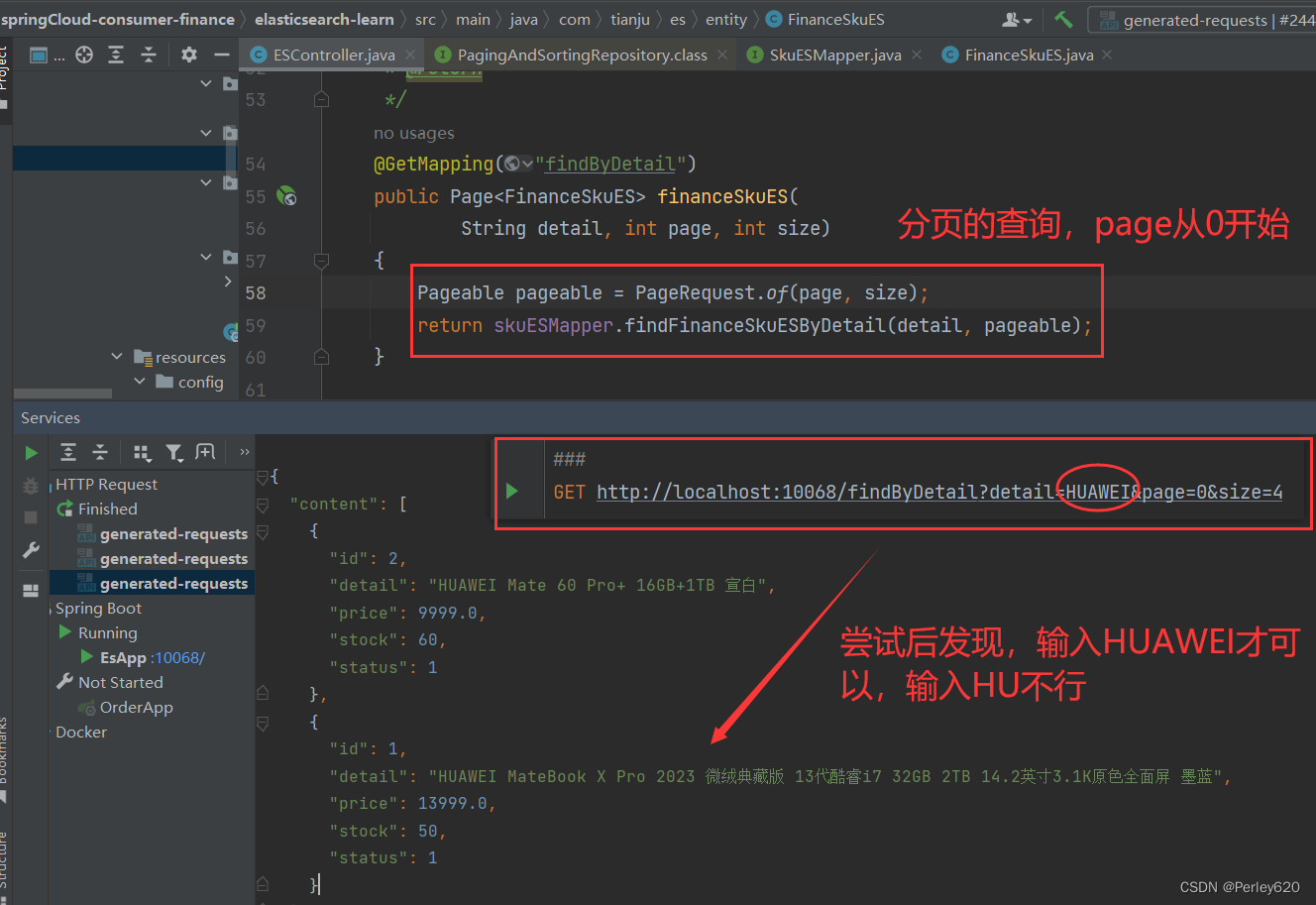Select the Running node in Services
Image resolution: width=1316 pixels, height=905 pixels.
click(108, 632)
